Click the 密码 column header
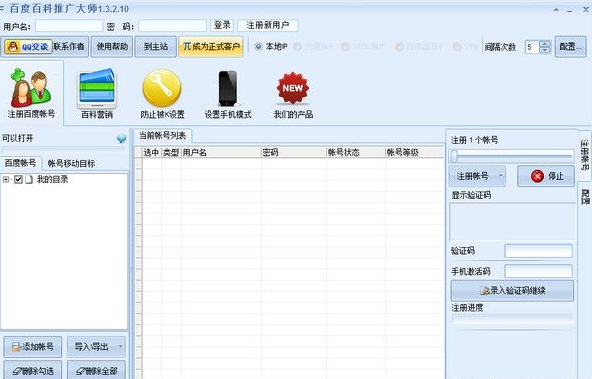This screenshot has height=379, width=592. [293, 153]
